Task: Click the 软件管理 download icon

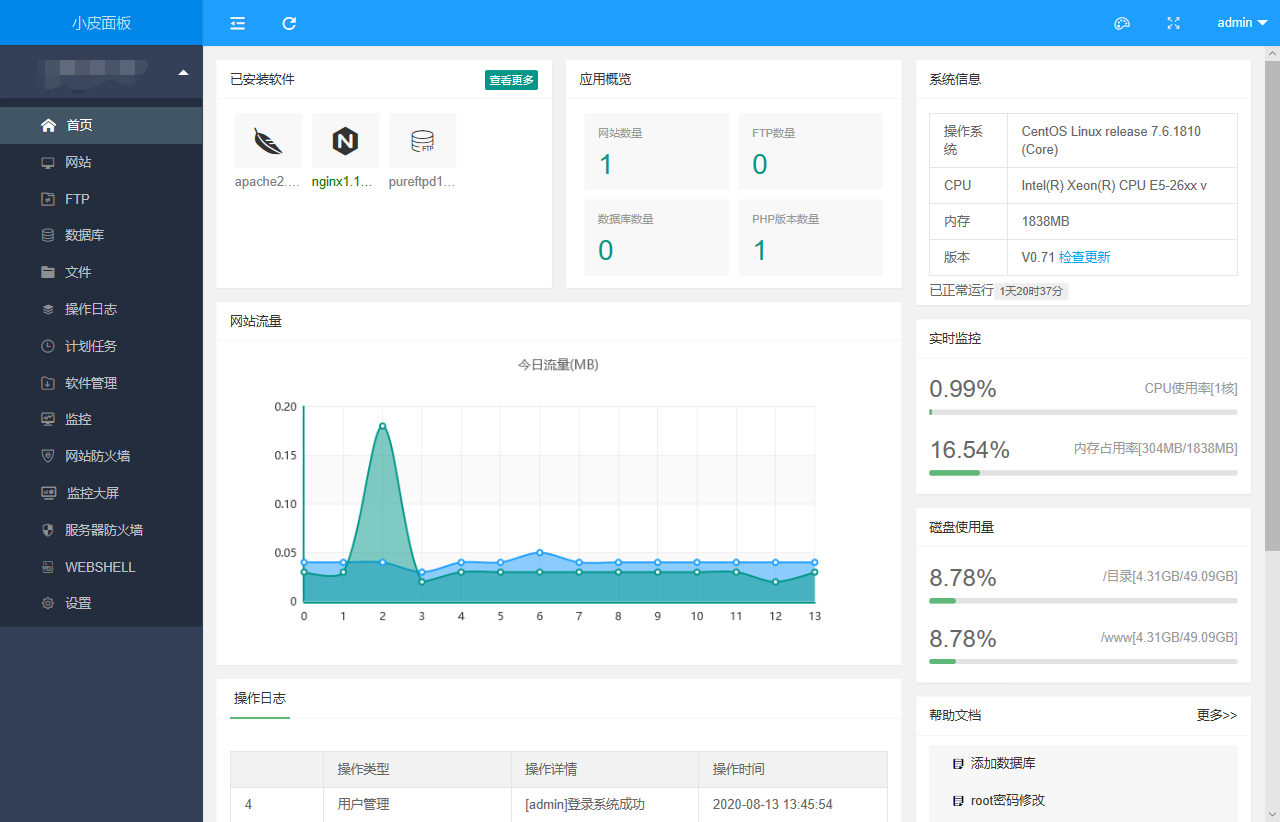Action: [x=48, y=383]
